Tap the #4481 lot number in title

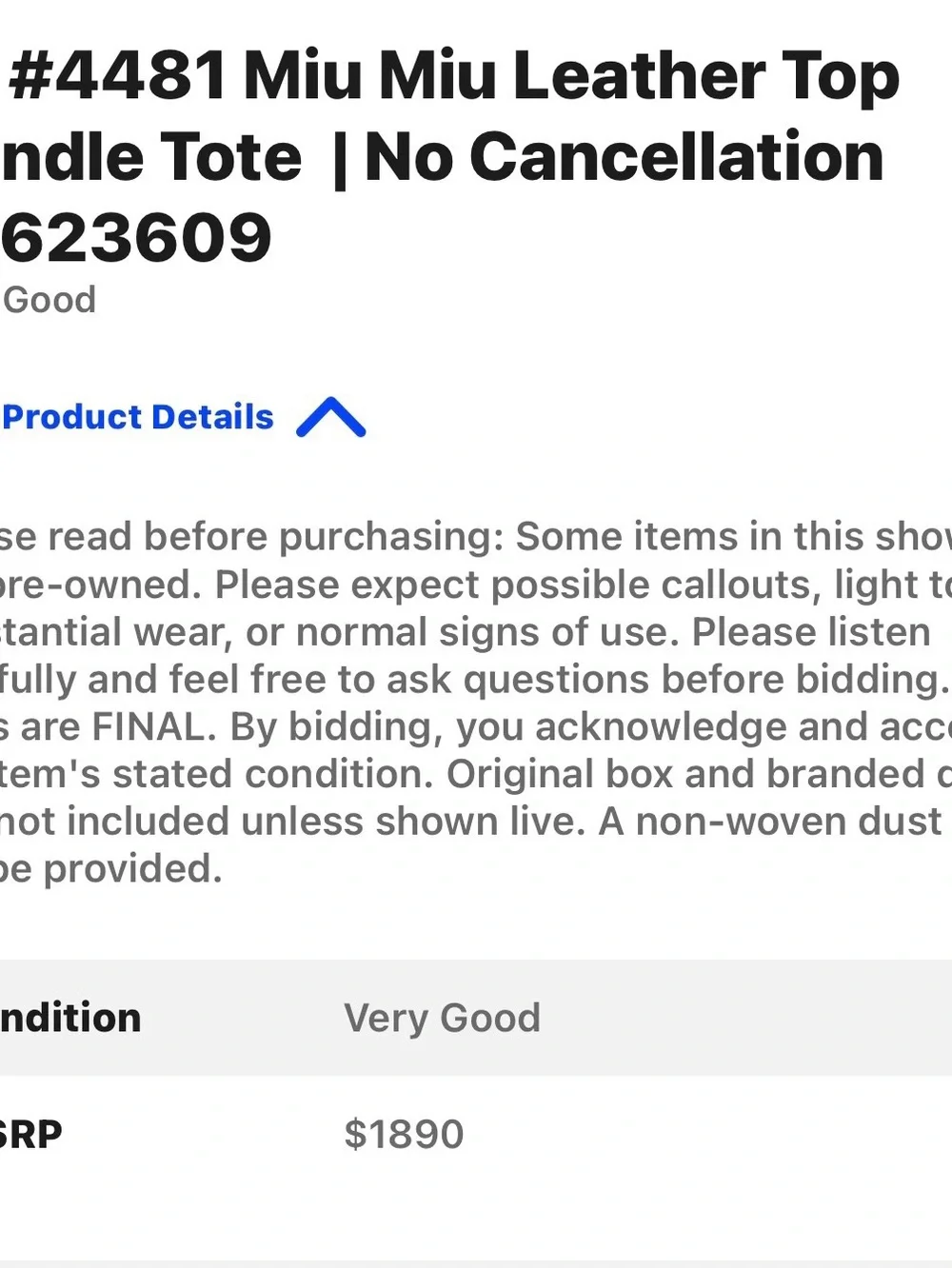click(x=119, y=75)
